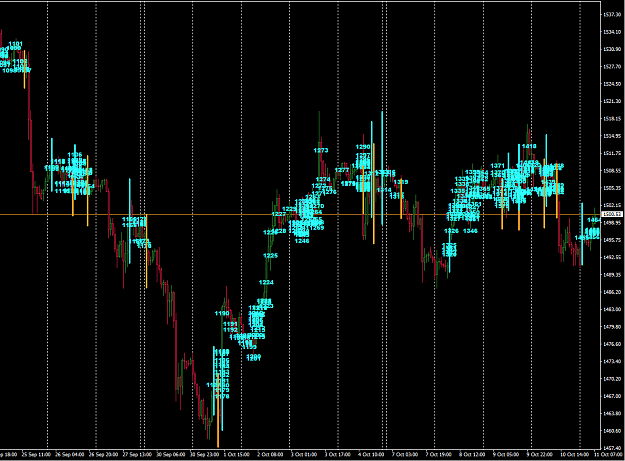Click the 25 Sep 11:00 time label

tap(36, 454)
